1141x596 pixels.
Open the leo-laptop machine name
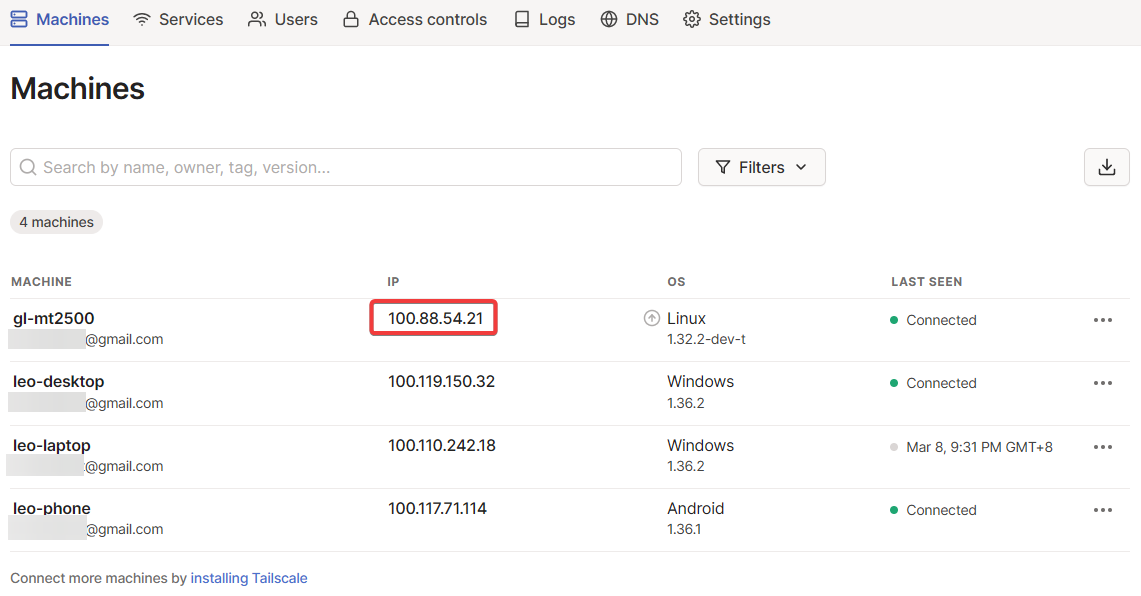52,445
